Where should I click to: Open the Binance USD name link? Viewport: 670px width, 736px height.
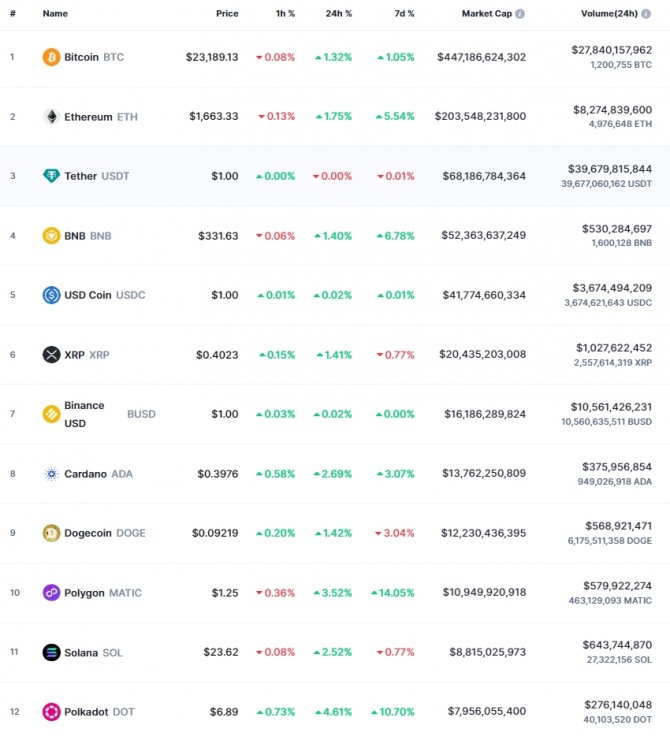coord(84,414)
